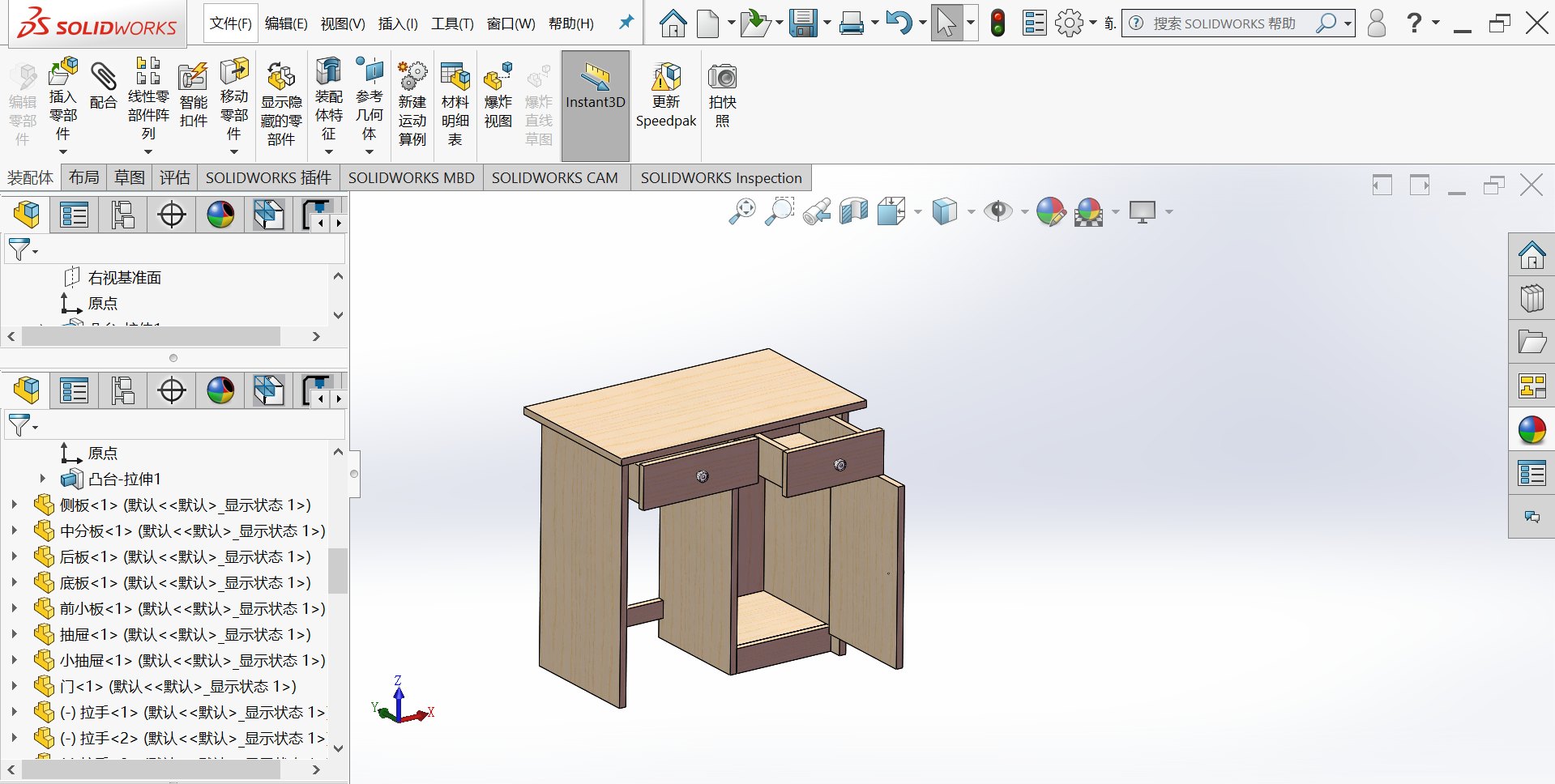Click Zoom to Area magnifier icon
Screen dimensions: 1555x784
pyautogui.click(x=780, y=211)
